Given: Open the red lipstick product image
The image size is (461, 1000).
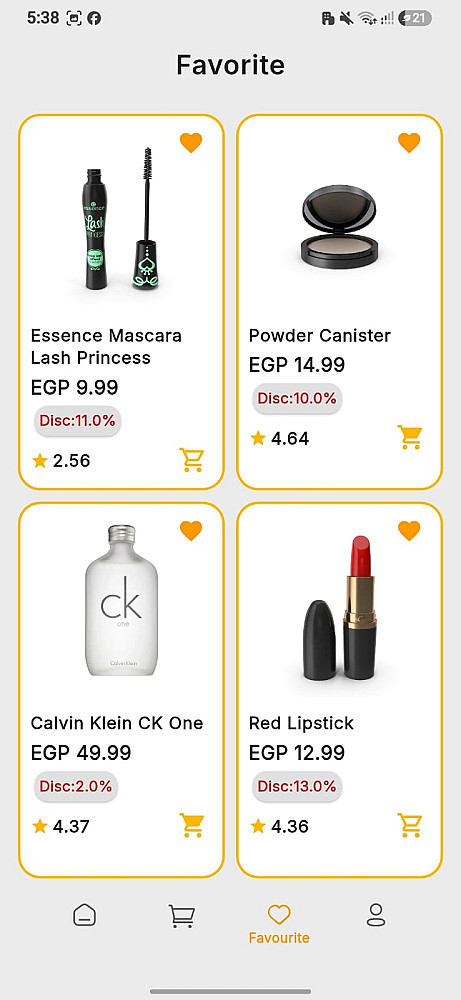Looking at the screenshot, I should tap(340, 608).
